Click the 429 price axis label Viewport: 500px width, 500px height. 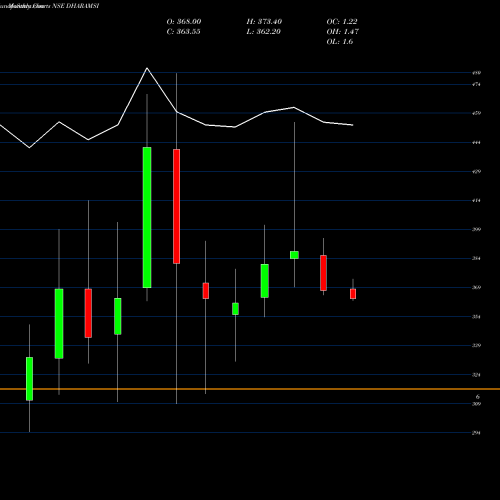click(x=476, y=172)
